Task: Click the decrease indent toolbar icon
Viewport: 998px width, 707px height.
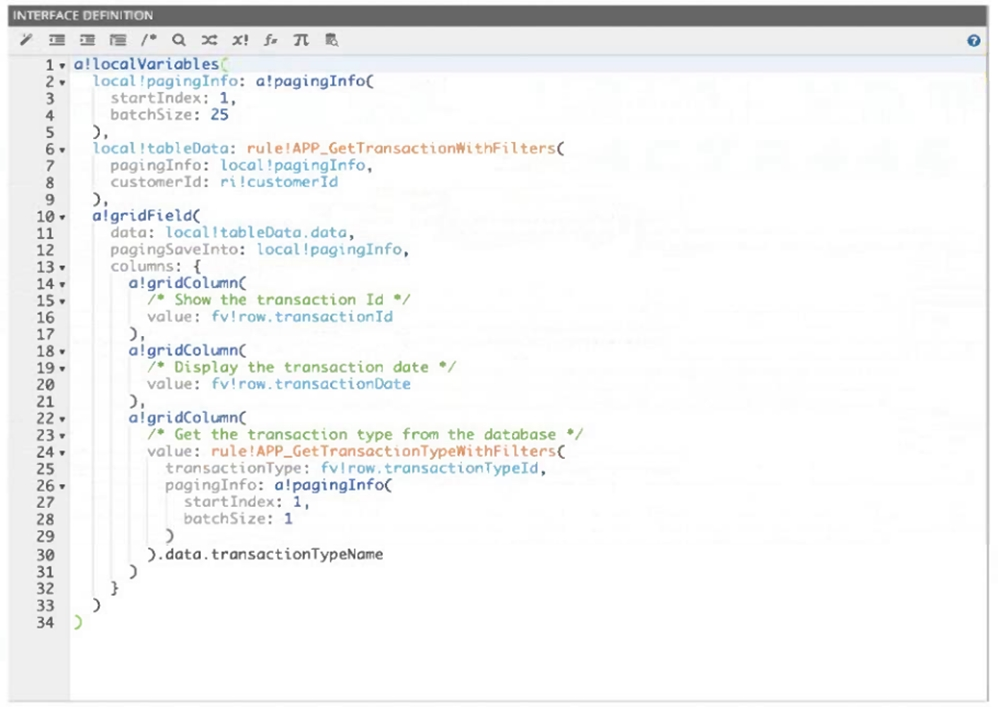Action: (x=87, y=40)
